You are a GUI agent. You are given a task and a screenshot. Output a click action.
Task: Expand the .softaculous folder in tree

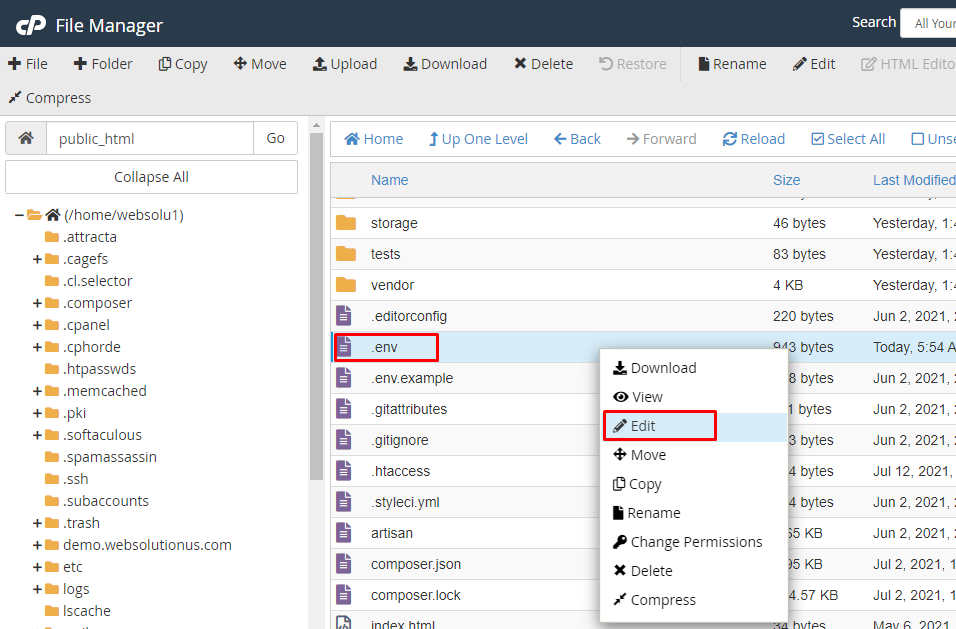(37, 435)
